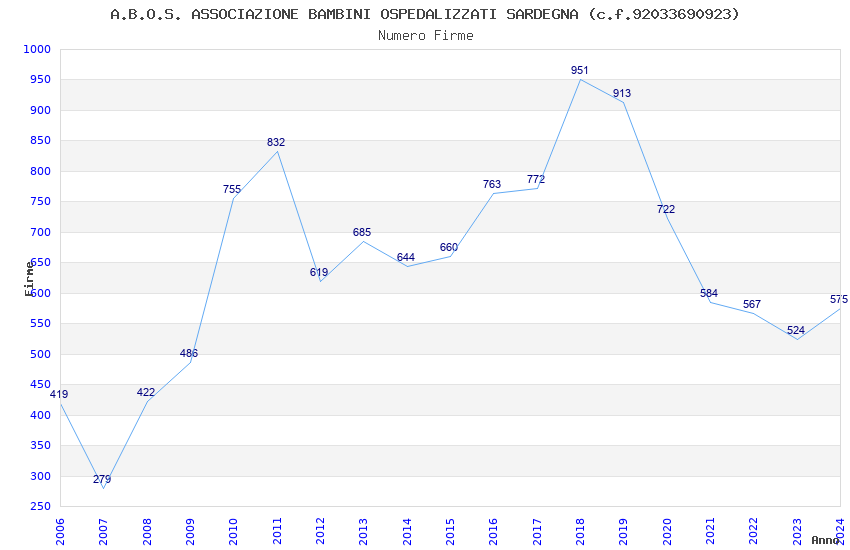Select the data label 567

click(x=752, y=304)
